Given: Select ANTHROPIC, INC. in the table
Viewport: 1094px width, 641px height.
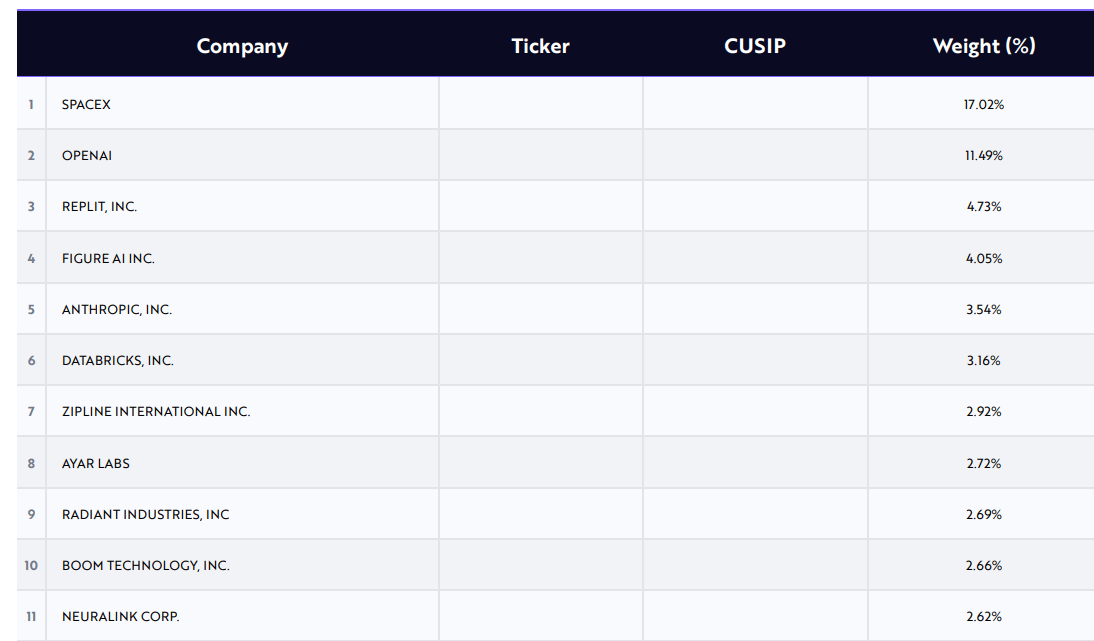Looking at the screenshot, I should pos(117,310).
